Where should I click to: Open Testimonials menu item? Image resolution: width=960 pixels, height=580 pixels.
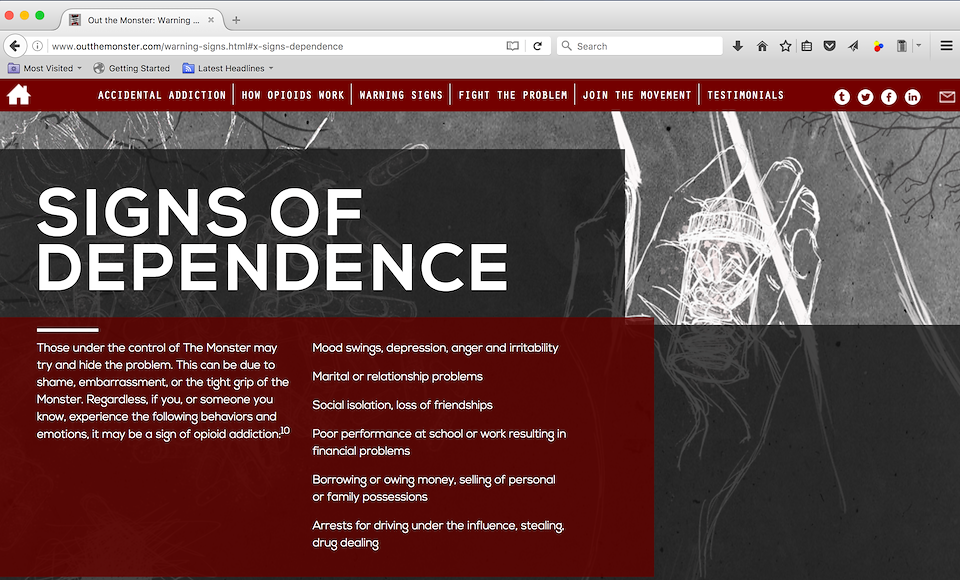[x=745, y=95]
